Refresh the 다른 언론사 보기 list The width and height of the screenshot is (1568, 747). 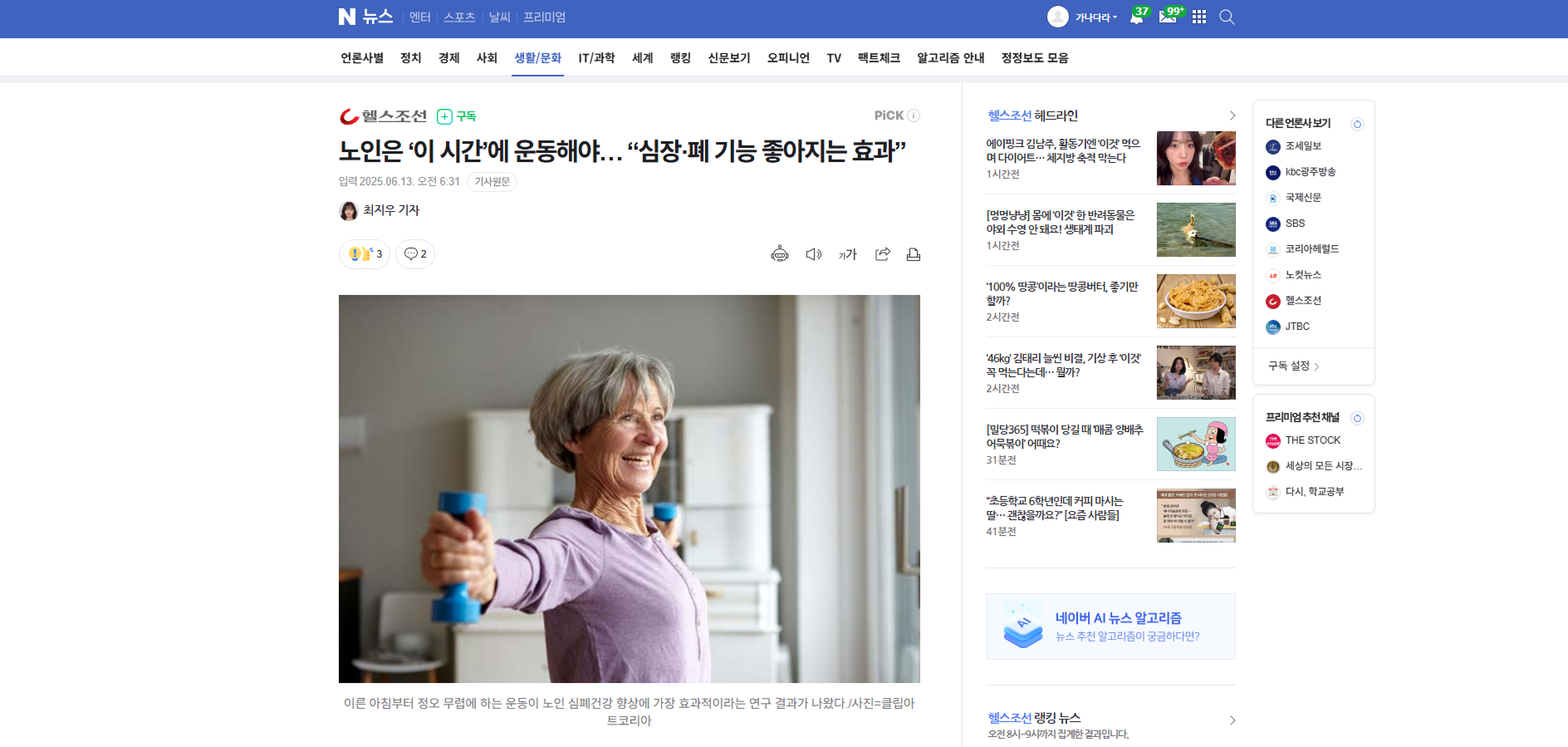[x=1357, y=124]
